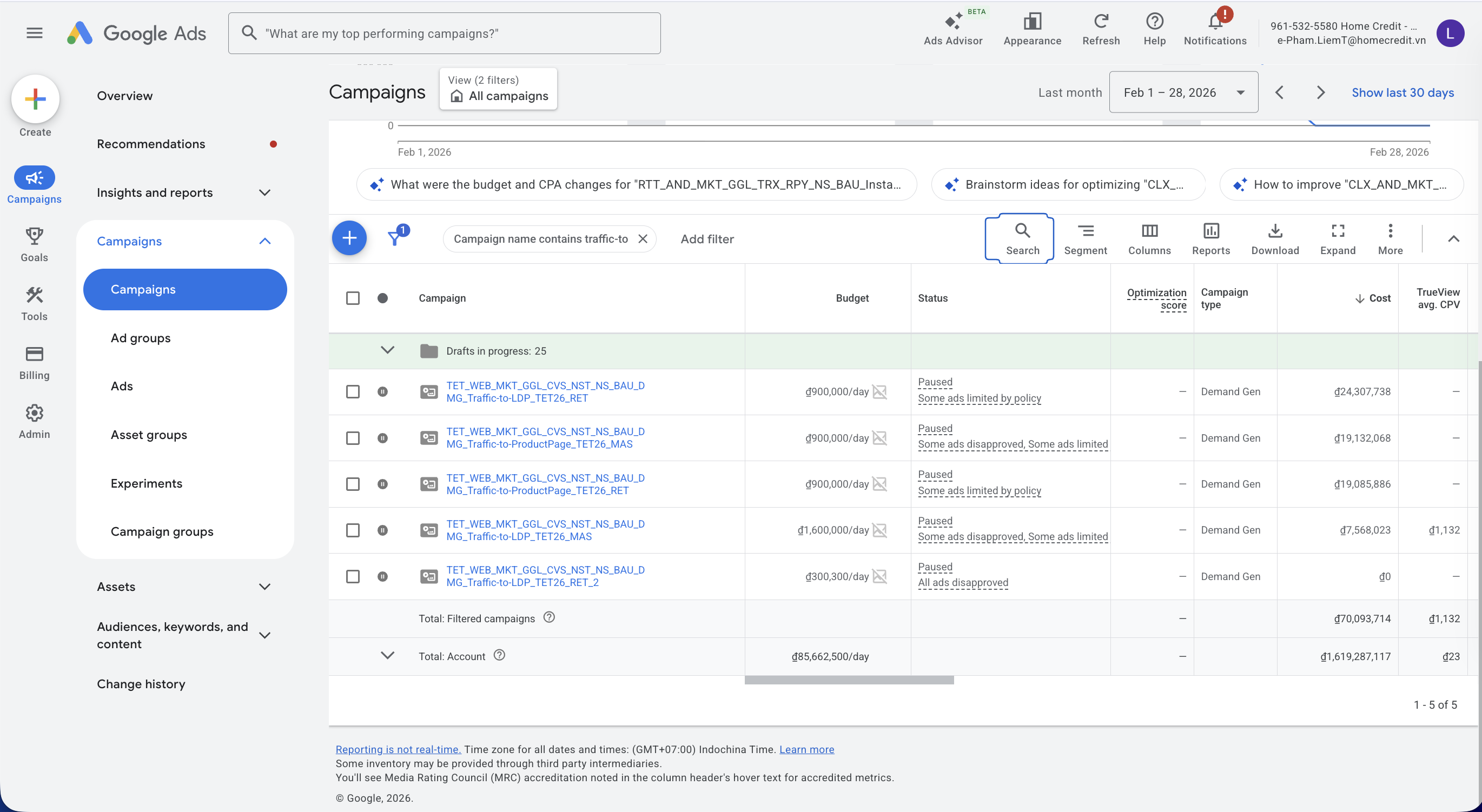Image resolution: width=1482 pixels, height=812 pixels.
Task: Open Experiments page
Action: click(147, 484)
